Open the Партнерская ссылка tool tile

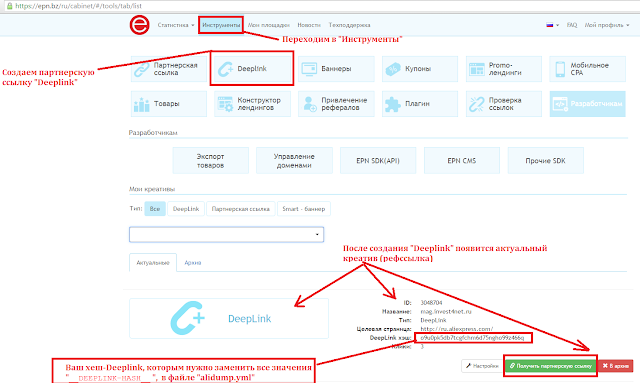tap(169, 69)
